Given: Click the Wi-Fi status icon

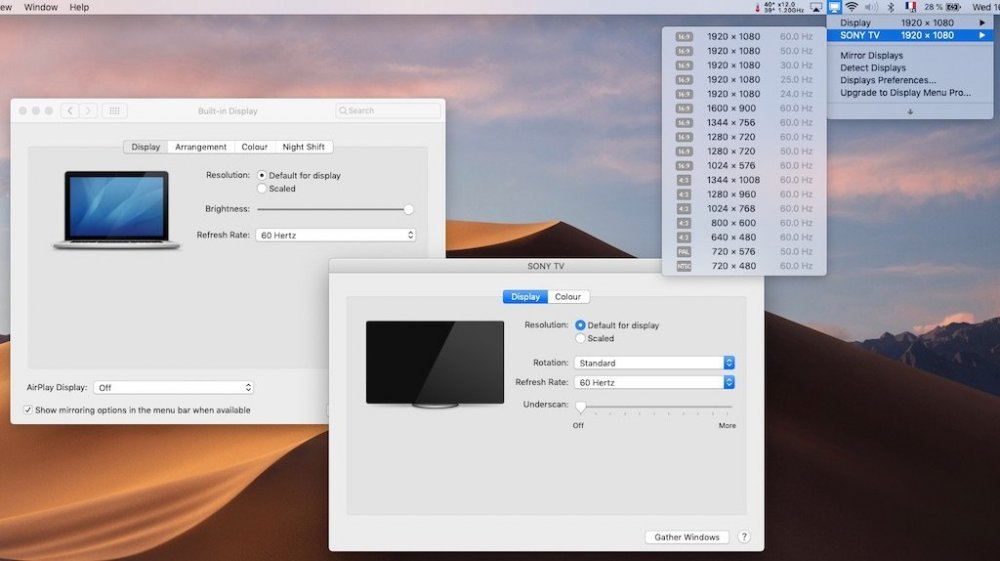Looking at the screenshot, I should click(852, 7).
